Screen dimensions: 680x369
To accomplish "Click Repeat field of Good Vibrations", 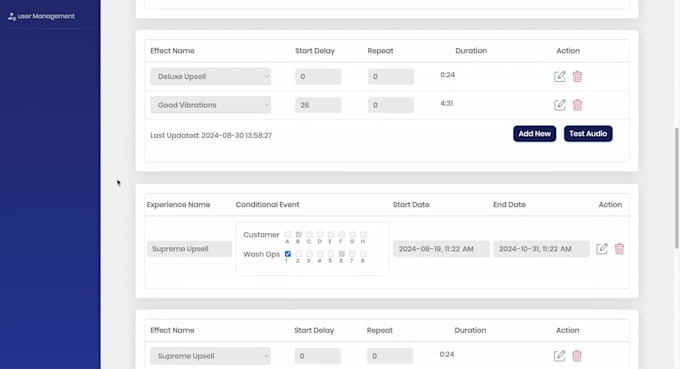I will click(391, 105).
